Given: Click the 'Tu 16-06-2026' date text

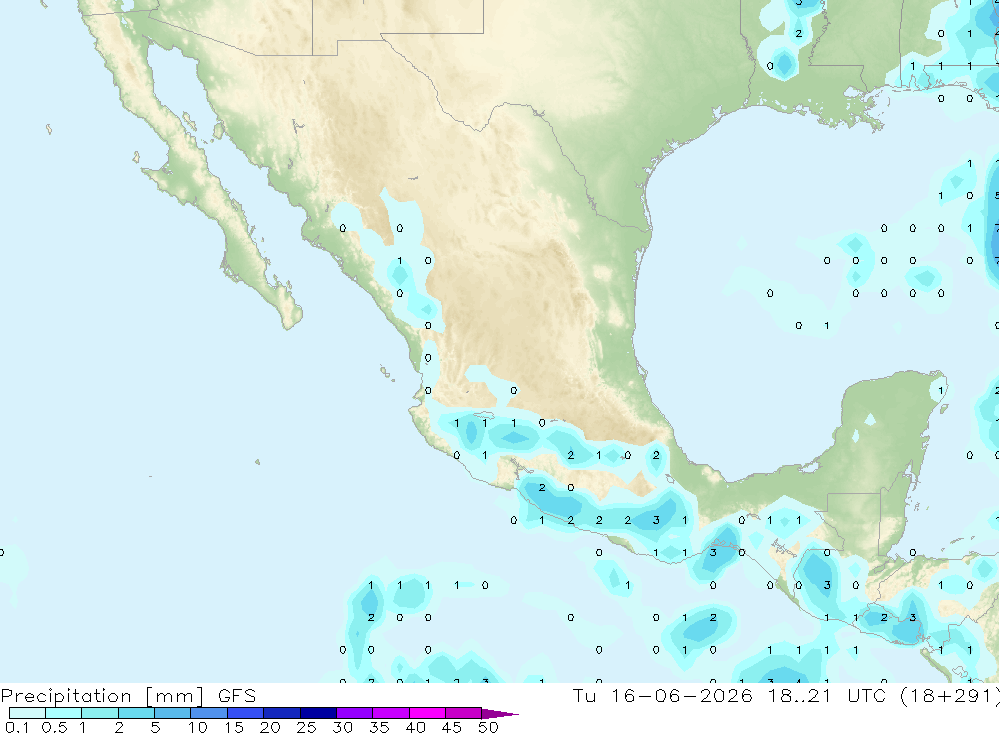Looking at the screenshot, I should tap(663, 695).
